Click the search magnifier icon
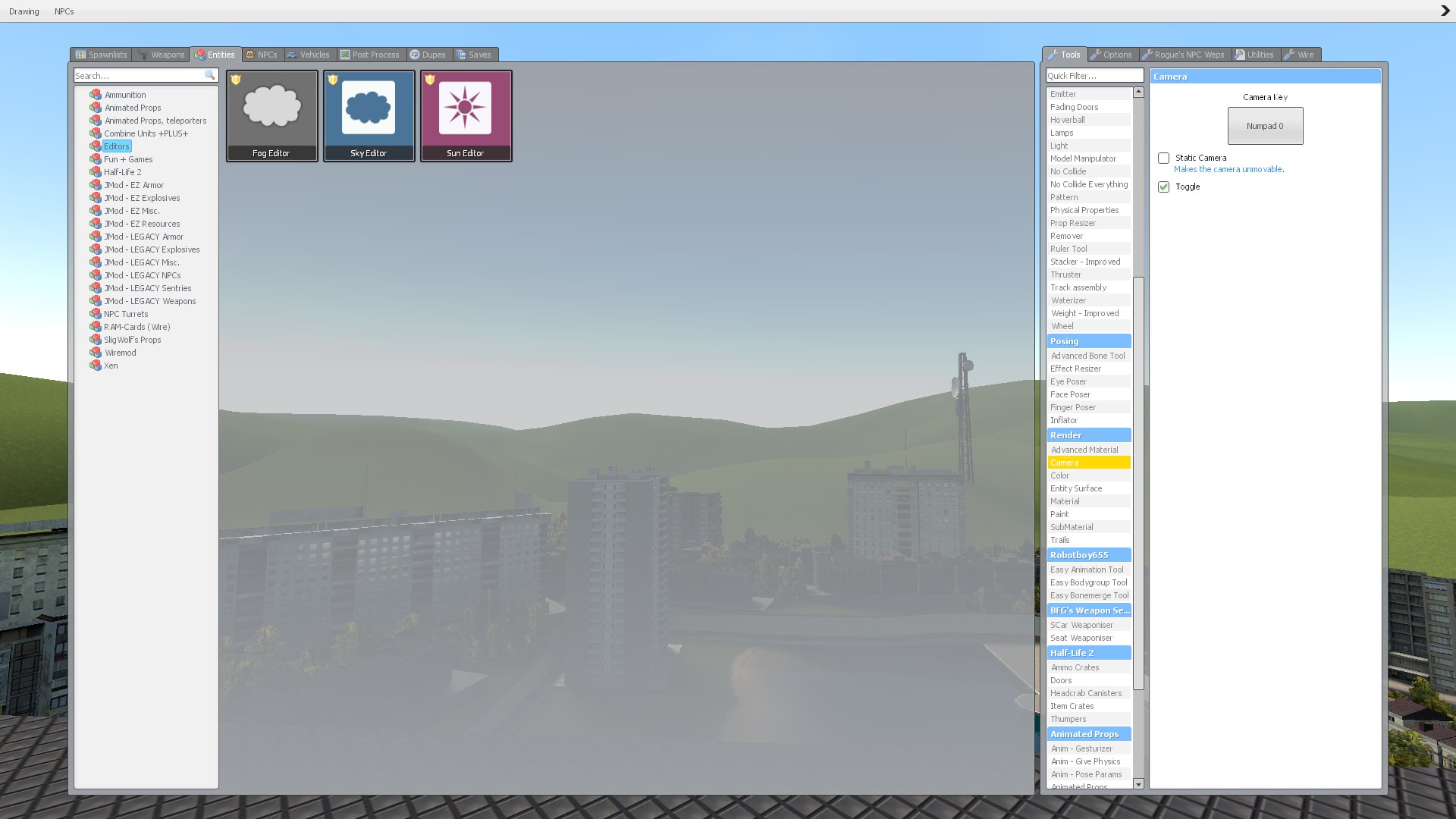Screen dimensions: 1456x819 (210, 75)
